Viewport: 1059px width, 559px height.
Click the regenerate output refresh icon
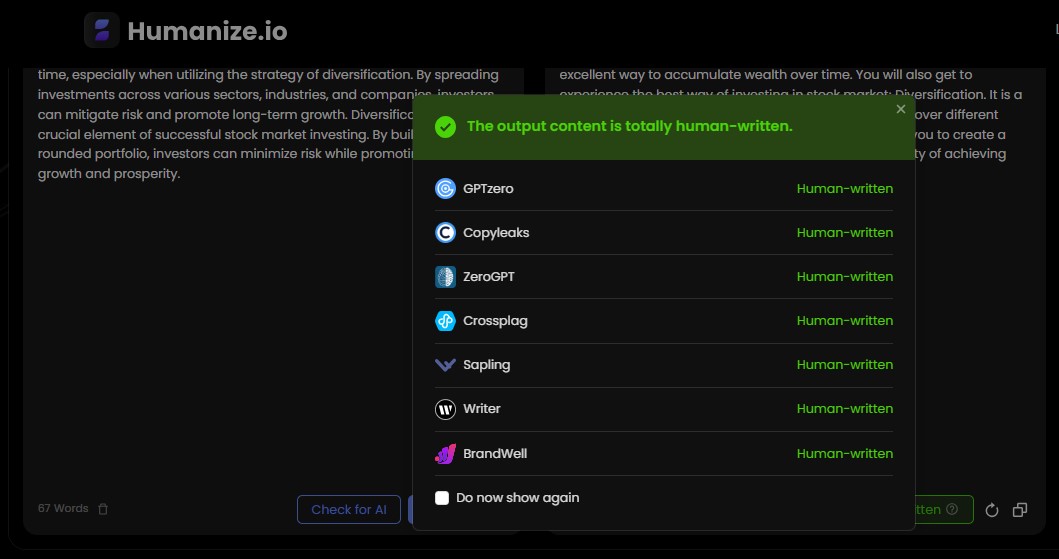992,510
